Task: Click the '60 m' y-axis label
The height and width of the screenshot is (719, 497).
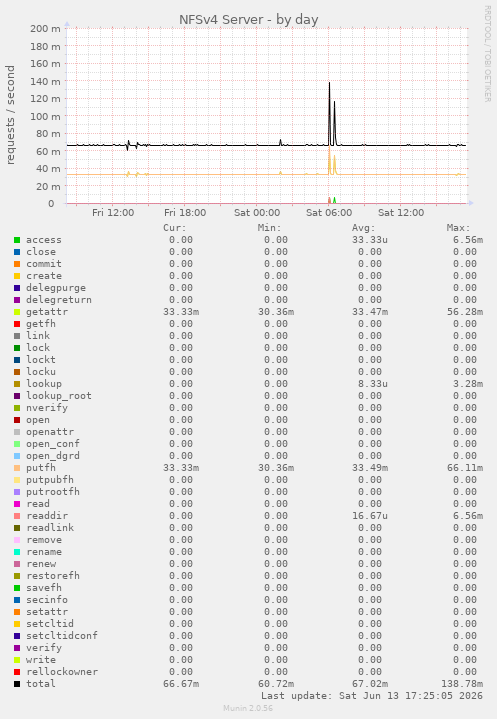Action: coord(48,151)
